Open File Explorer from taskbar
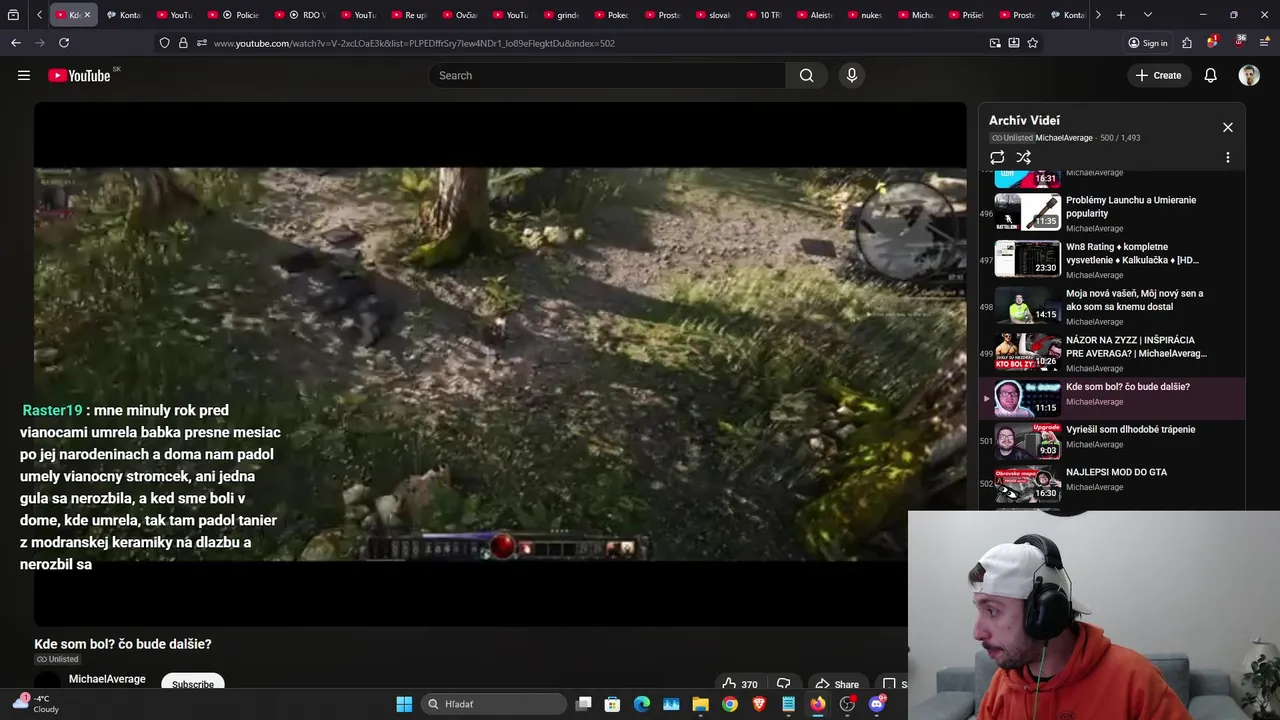Screen dimensions: 1280x720 point(700,704)
